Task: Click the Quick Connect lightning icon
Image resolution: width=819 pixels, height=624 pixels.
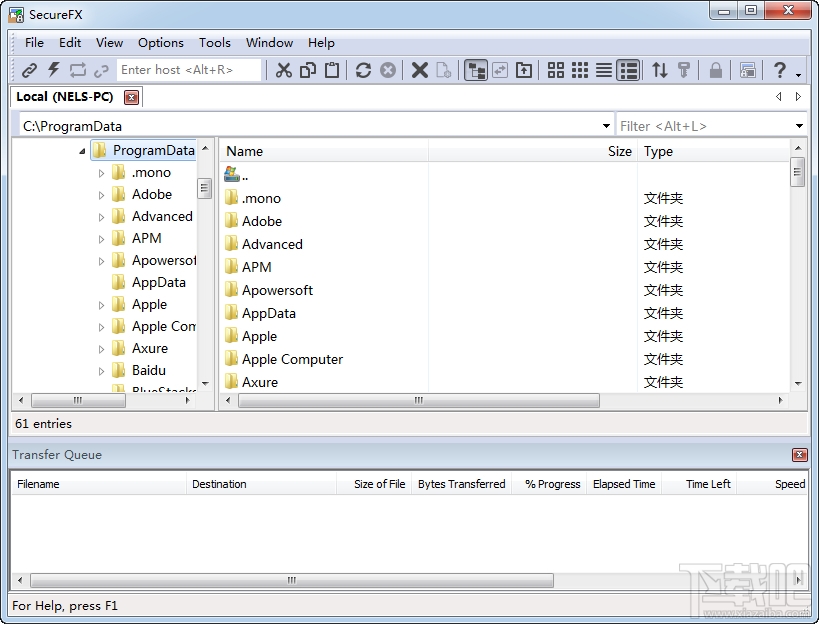Action: point(53,70)
